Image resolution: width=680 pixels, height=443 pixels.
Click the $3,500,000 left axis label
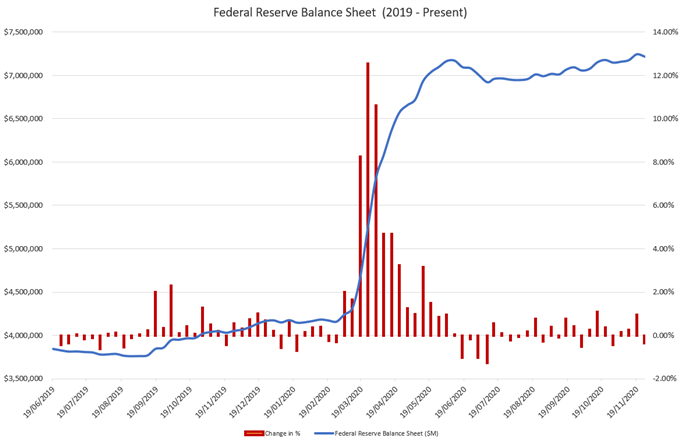(23, 378)
